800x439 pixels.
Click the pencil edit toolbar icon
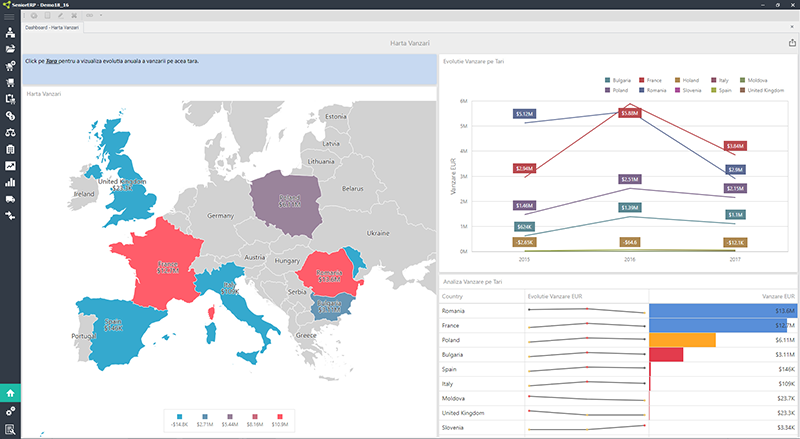coord(61,15)
